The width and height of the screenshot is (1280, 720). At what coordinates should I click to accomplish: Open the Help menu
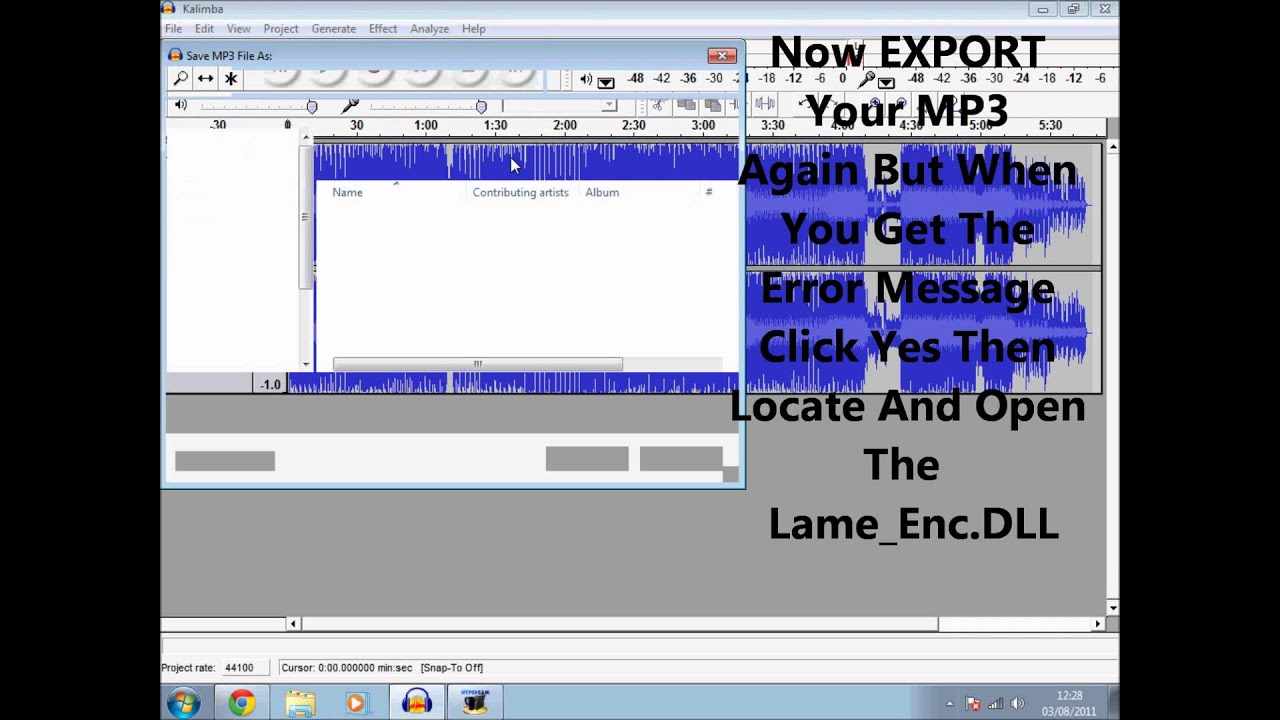click(474, 29)
